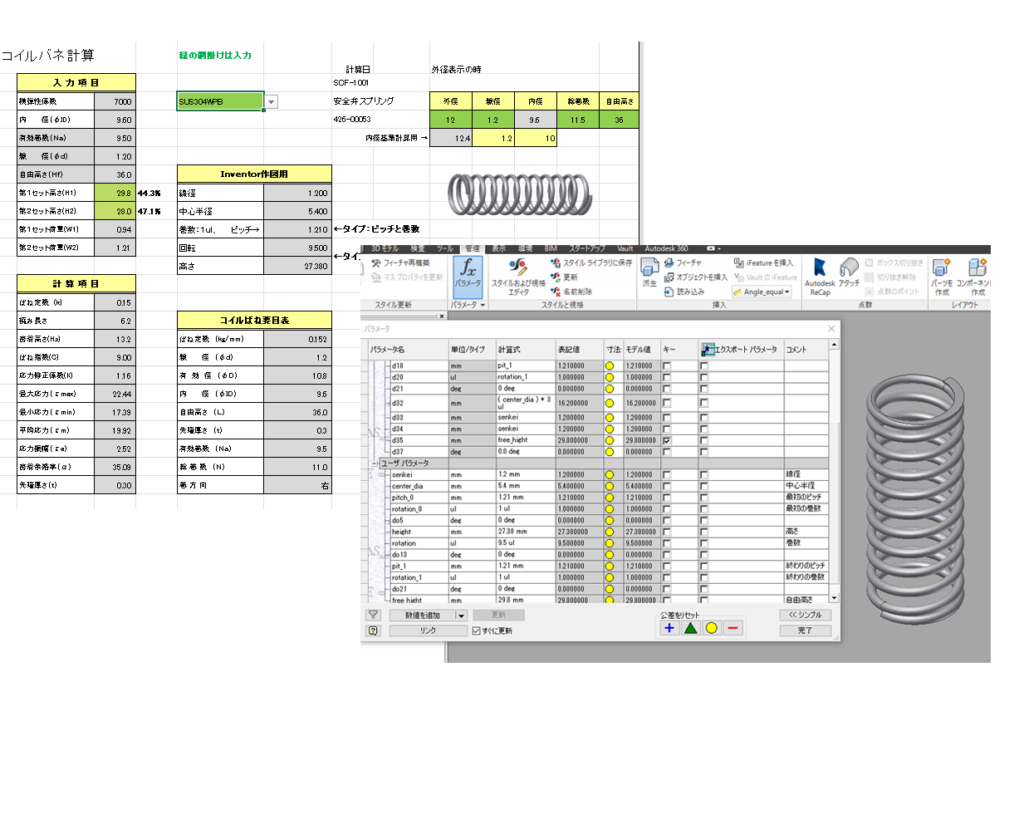
Task: Uncheck the キー checkbox for d35
Action: click(x=667, y=440)
